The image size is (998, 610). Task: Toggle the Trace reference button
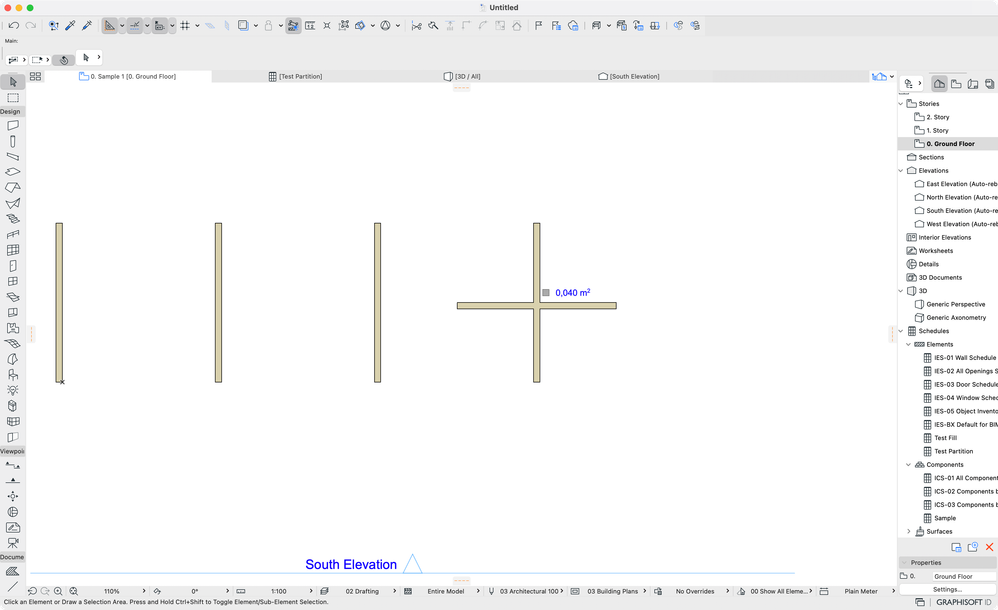(243, 25)
